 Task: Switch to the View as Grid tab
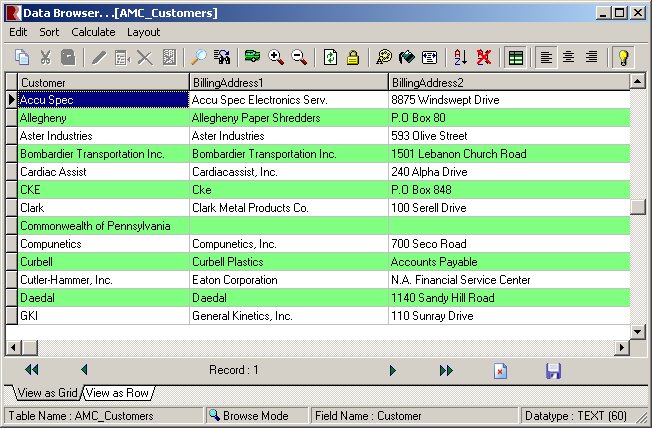click(47, 393)
